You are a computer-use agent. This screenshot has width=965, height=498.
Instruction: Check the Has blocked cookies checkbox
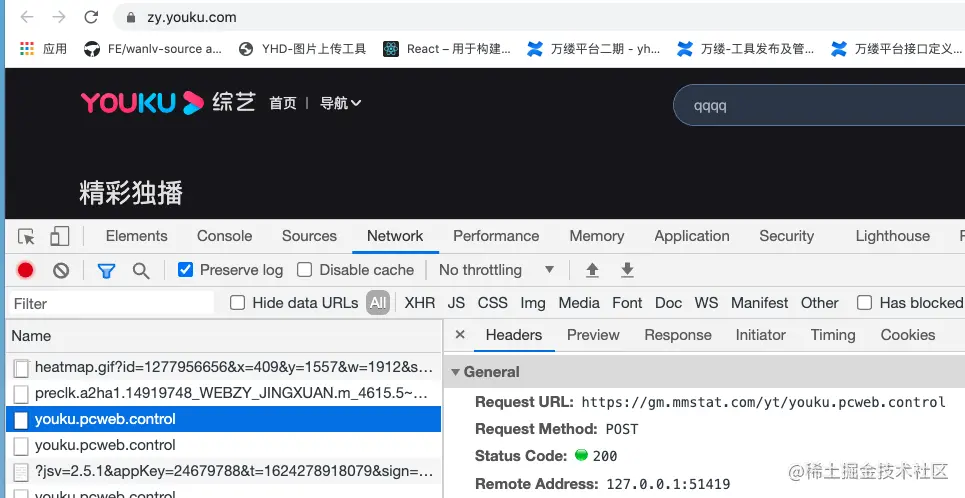865,303
